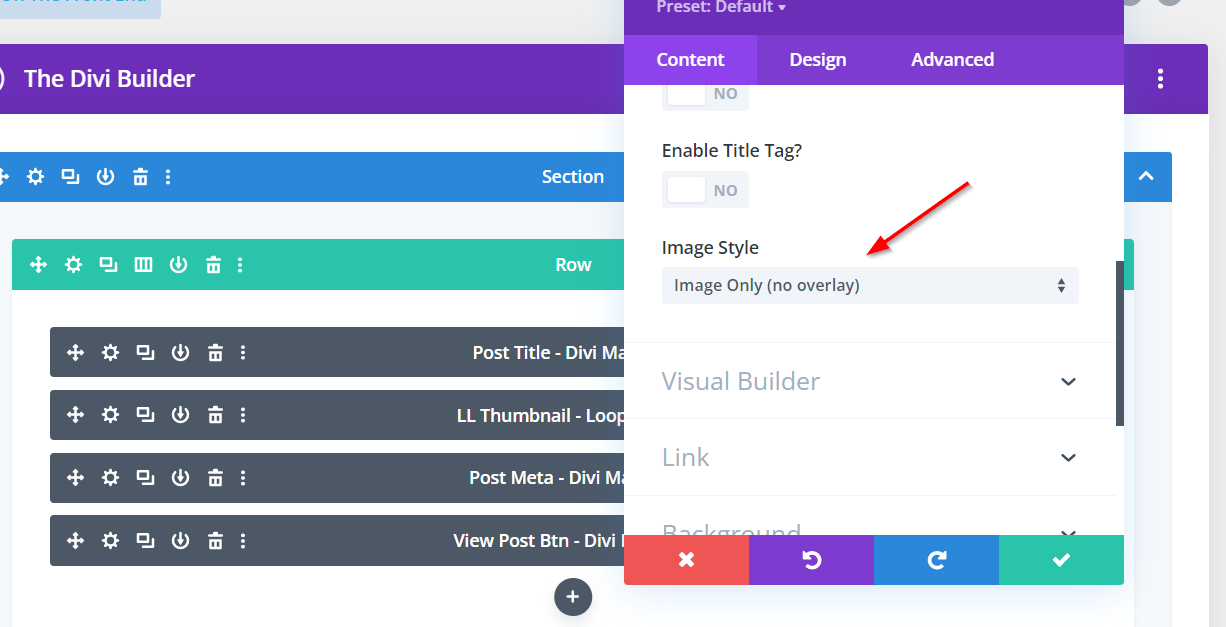
Task: Switch to the Advanced tab
Action: pos(952,60)
